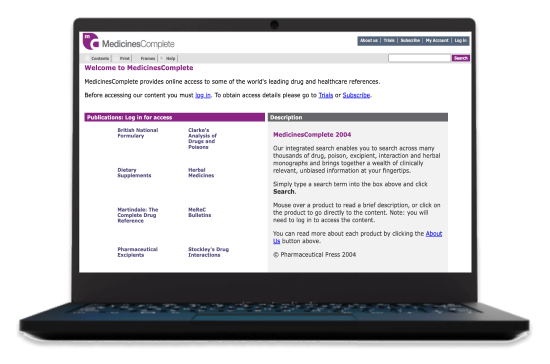Screen dimensions: 550x364
Task: Open Trials in the top navigation bar
Action: click(389, 41)
